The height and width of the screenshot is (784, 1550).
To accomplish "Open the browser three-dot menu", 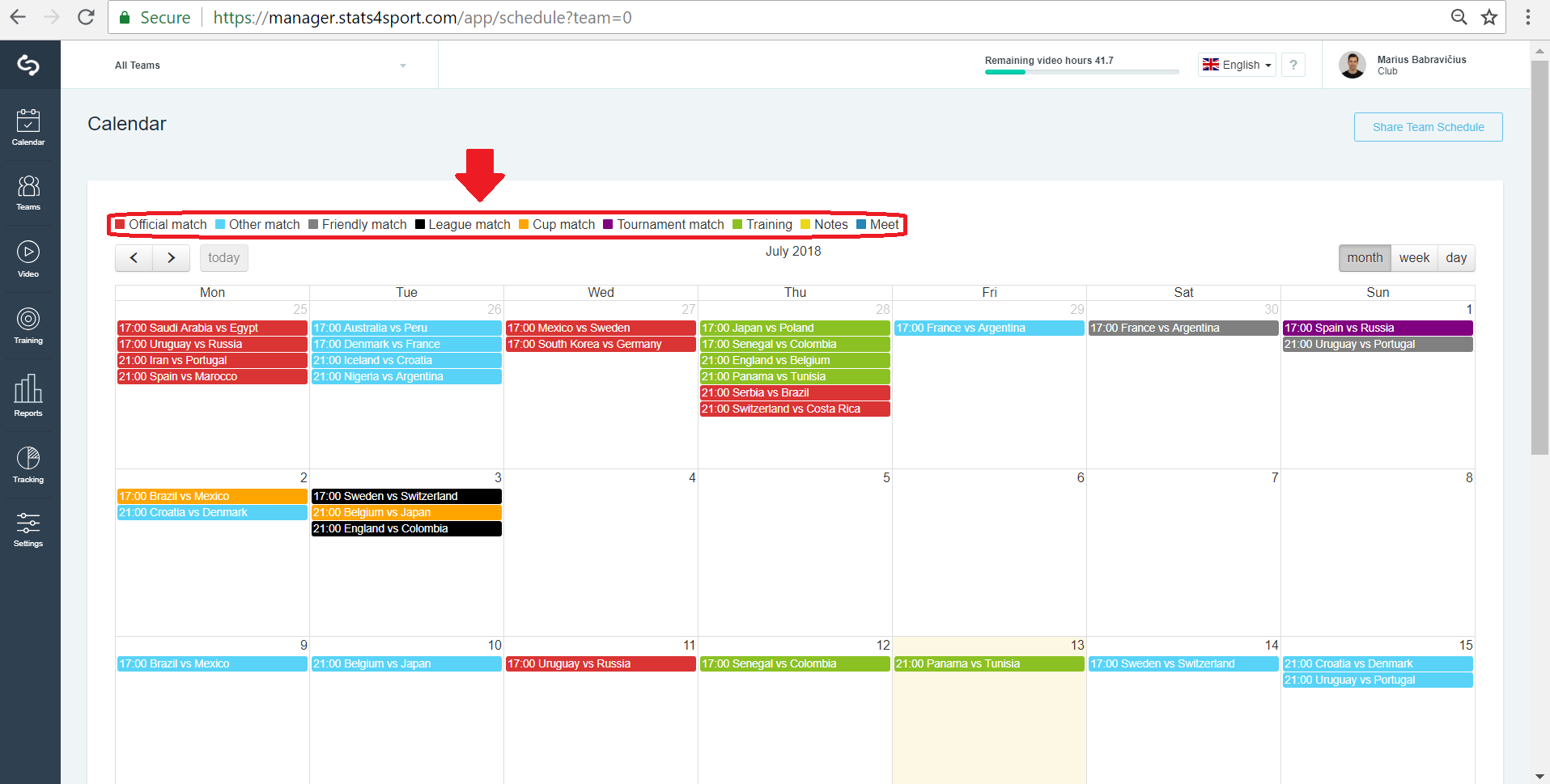I will click(x=1528, y=17).
